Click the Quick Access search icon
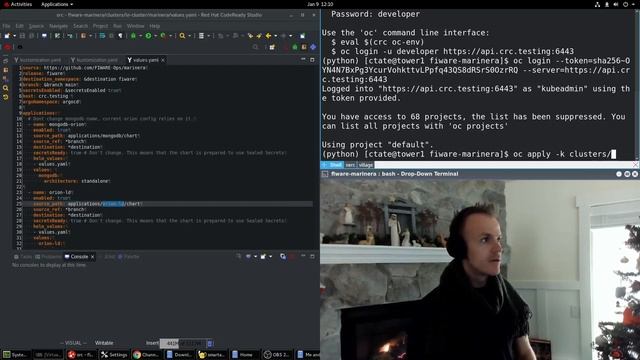Image resolution: width=640 pixels, height=360 pixels. (256, 47)
